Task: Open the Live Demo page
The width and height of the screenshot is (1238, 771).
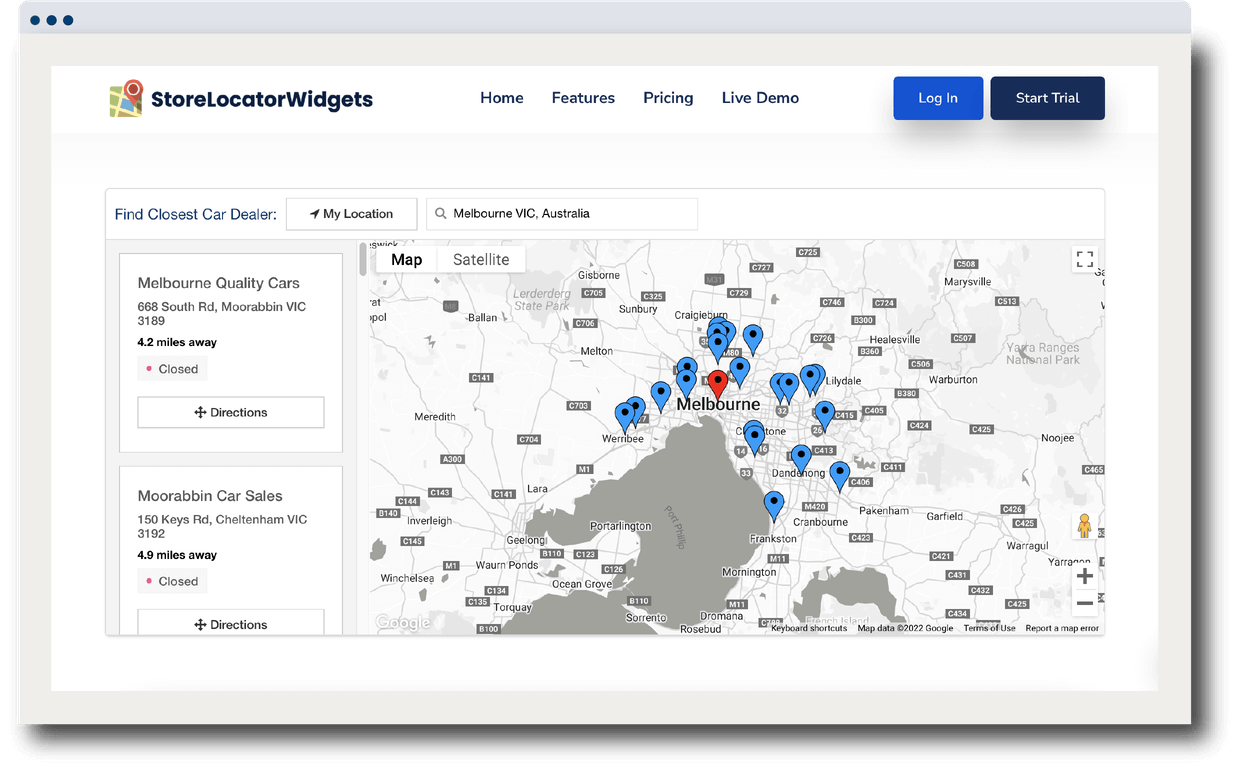Action: [x=760, y=98]
